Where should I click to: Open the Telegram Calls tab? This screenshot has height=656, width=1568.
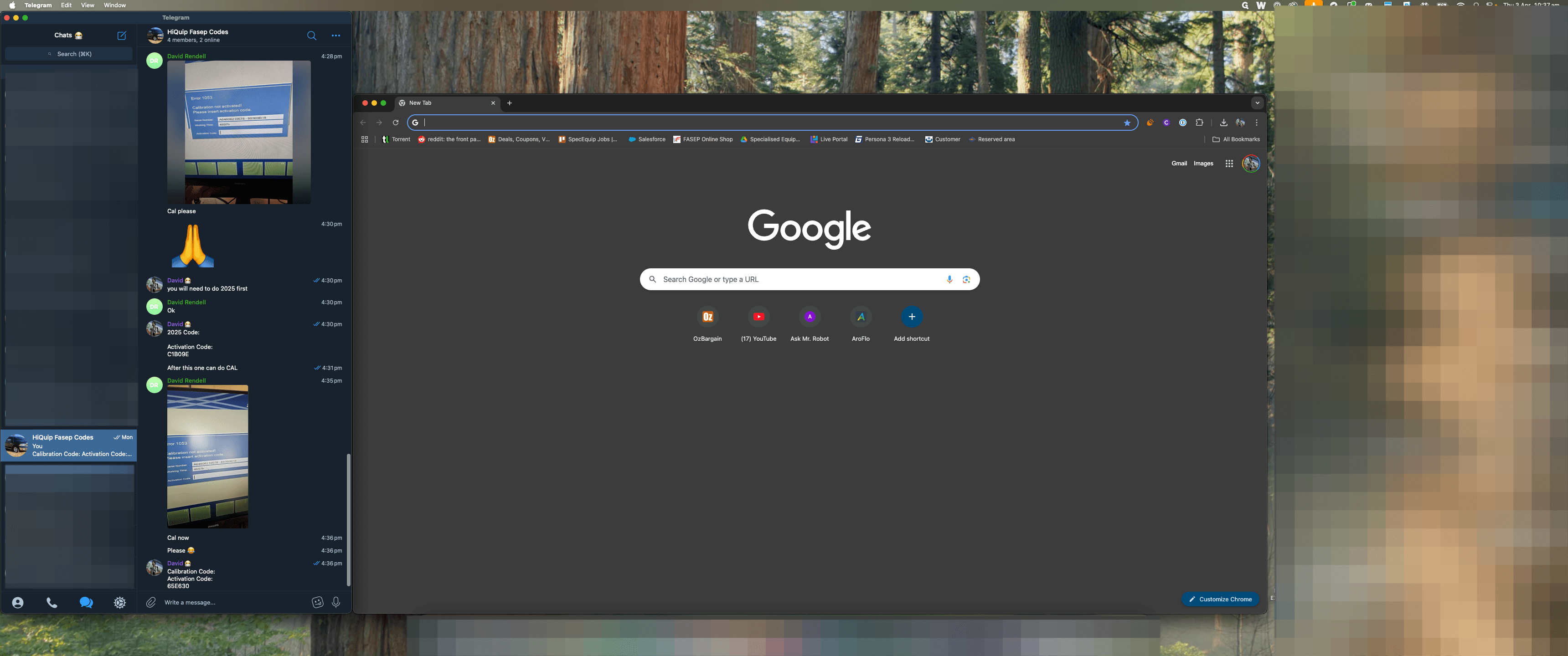(52, 602)
